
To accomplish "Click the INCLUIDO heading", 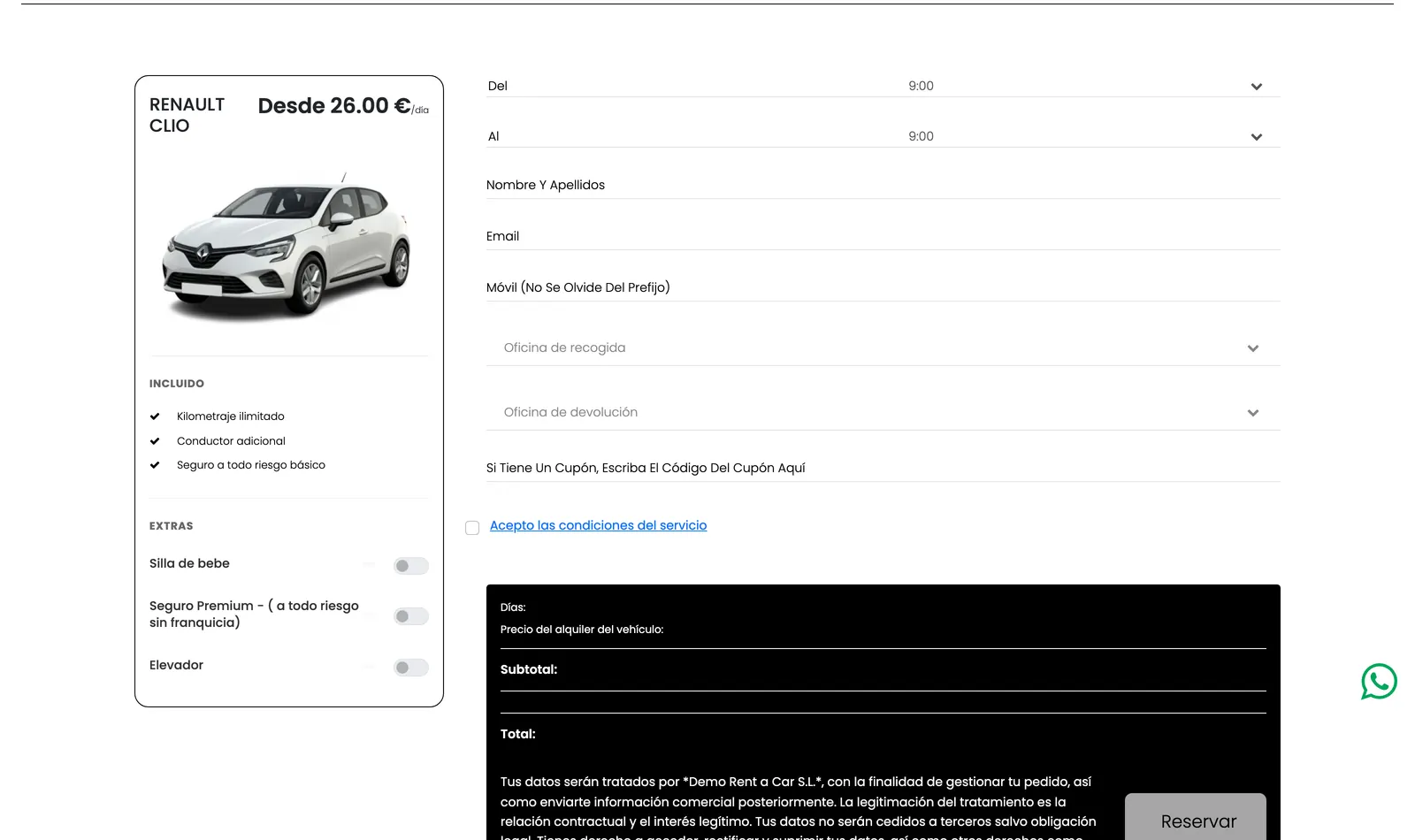I will coord(177,384).
